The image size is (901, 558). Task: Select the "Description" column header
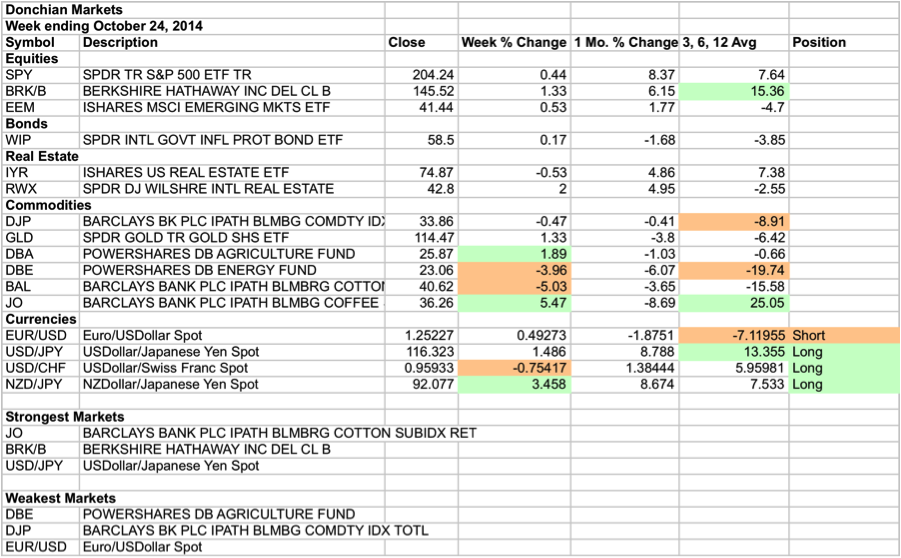[x=232, y=43]
